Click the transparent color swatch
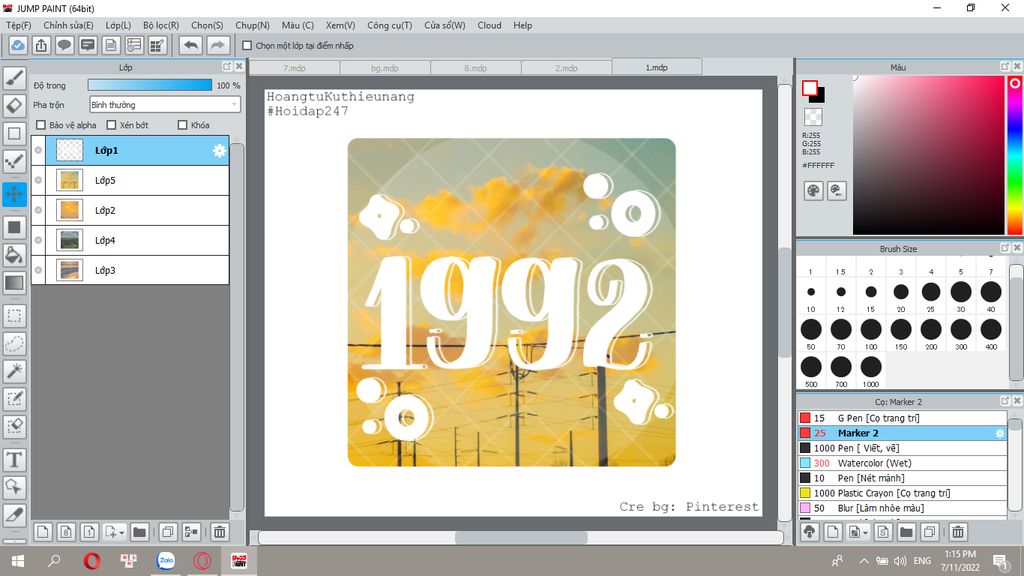This screenshot has width=1024, height=576. tap(813, 117)
